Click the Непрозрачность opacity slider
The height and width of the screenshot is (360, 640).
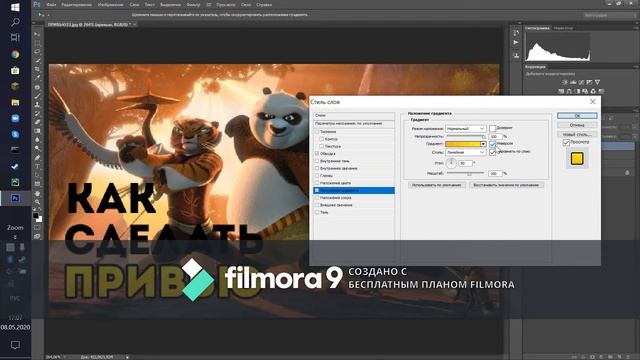tap(466, 136)
